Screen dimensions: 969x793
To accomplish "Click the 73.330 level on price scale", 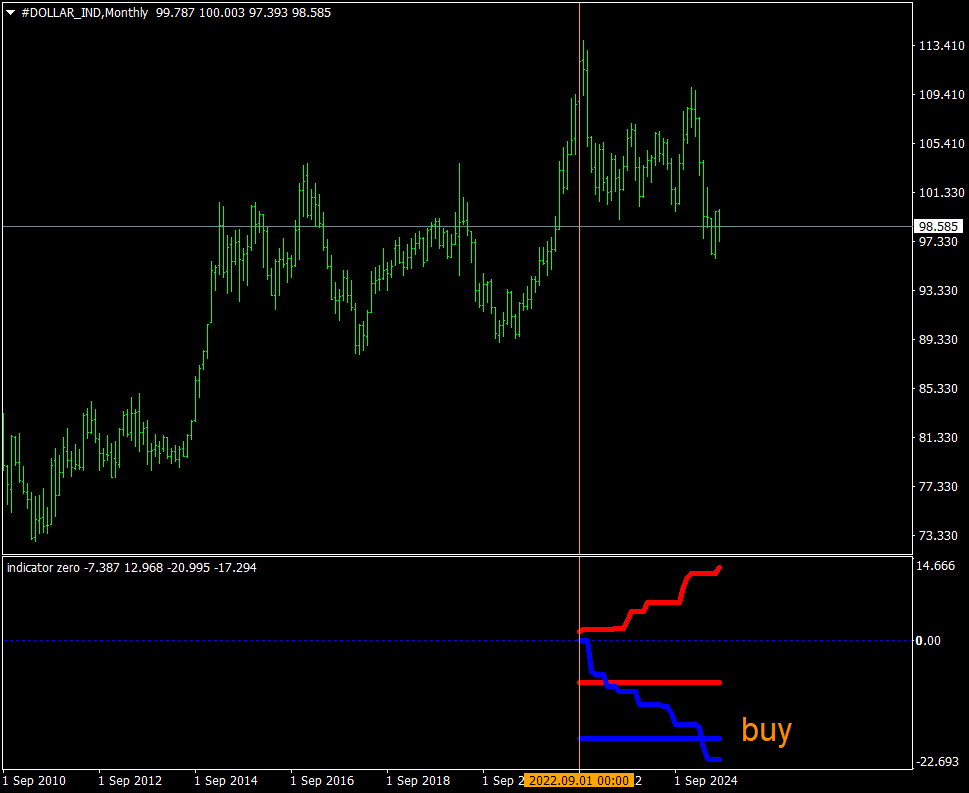I will [x=938, y=535].
